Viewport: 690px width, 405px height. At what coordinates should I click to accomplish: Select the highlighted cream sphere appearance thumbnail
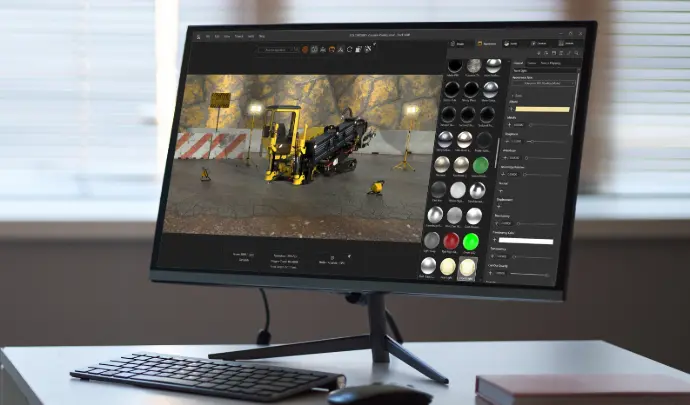[x=467, y=268]
